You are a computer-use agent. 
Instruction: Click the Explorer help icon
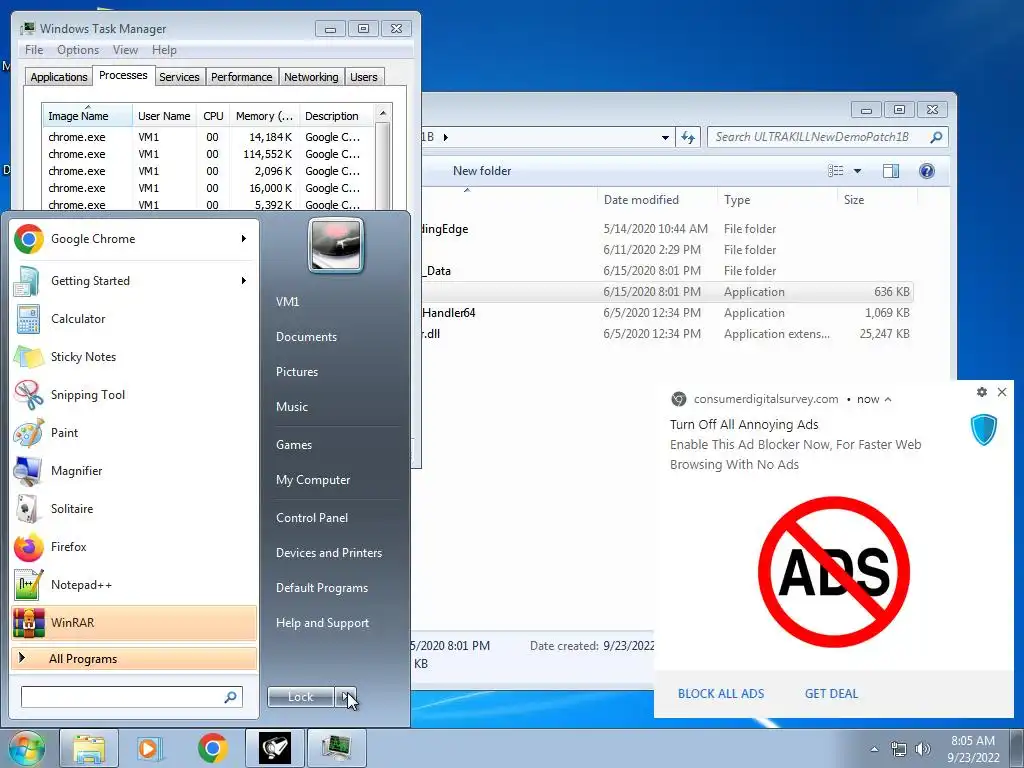click(926, 171)
